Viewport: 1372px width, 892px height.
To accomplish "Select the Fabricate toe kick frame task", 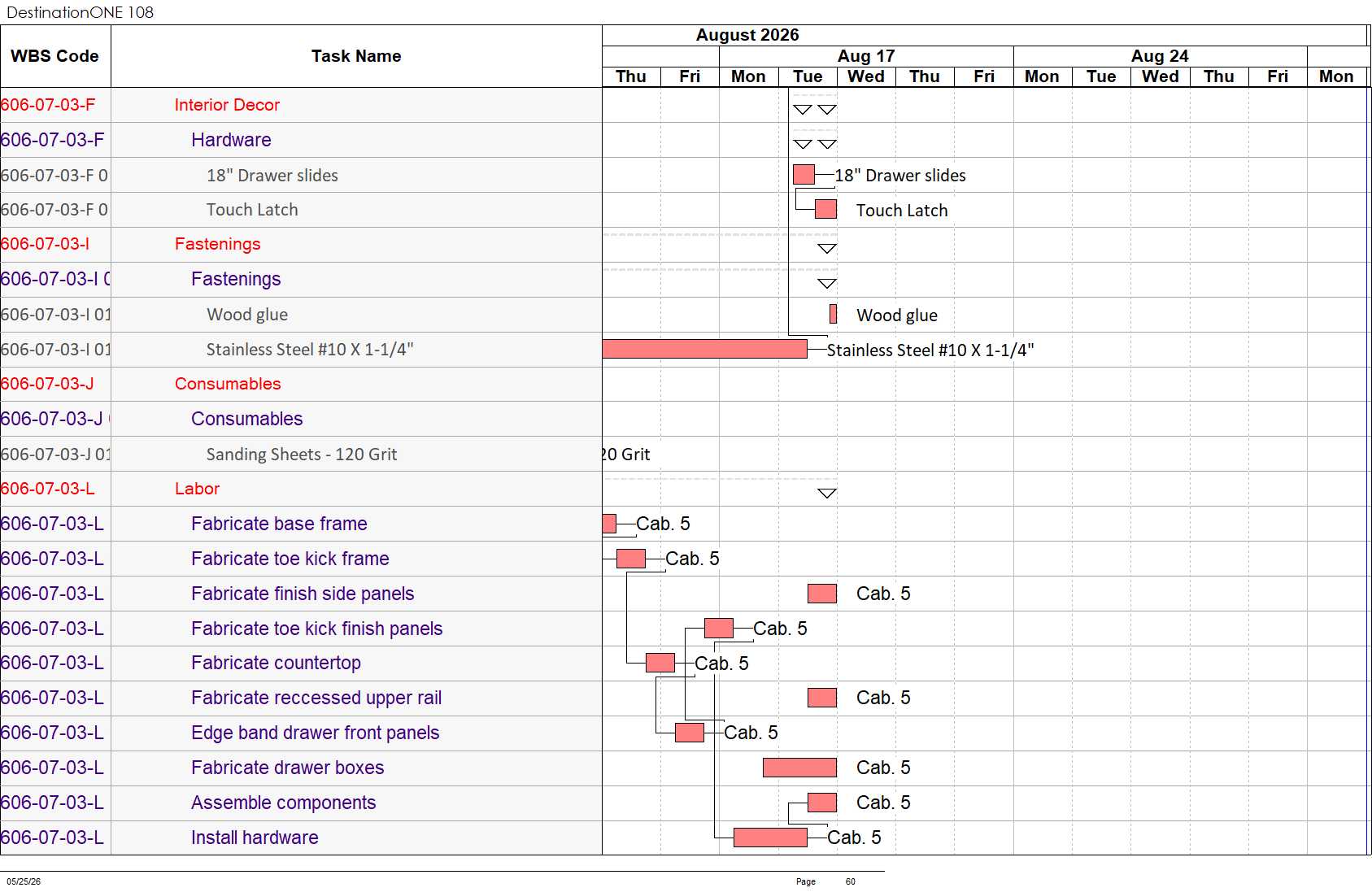I will 290,559.
